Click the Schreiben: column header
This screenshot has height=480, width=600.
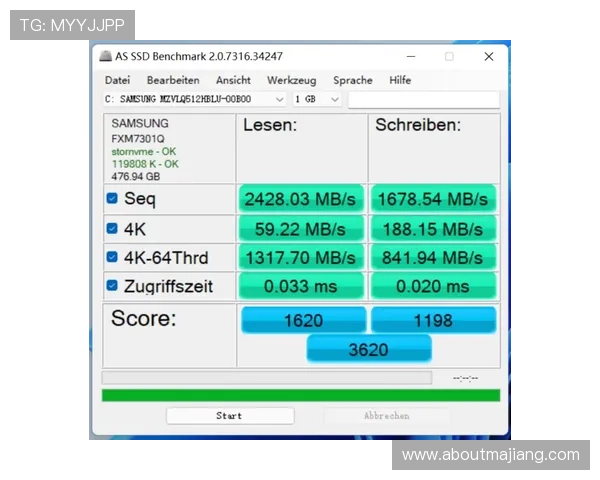(x=418, y=125)
